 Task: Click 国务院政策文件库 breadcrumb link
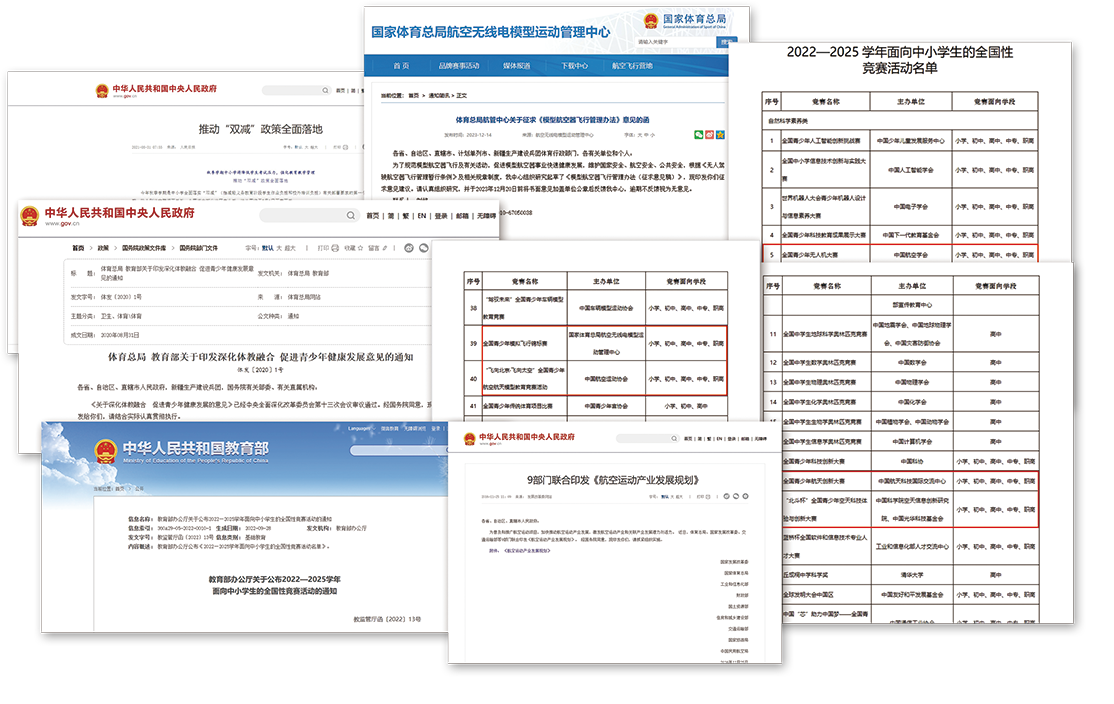[144, 248]
